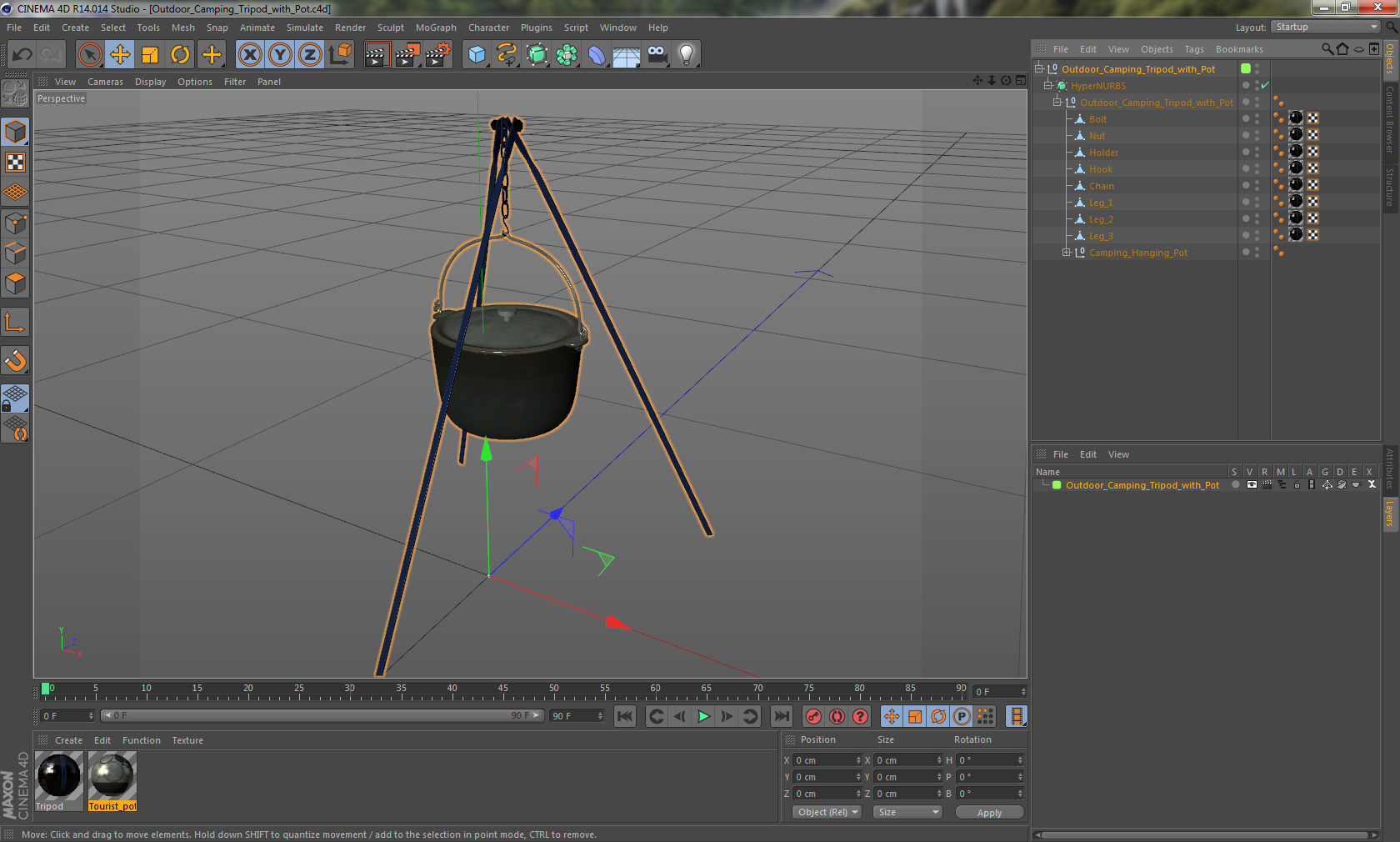Select the Chain object in the hierarchy
The height and width of the screenshot is (842, 1400).
tap(1101, 186)
